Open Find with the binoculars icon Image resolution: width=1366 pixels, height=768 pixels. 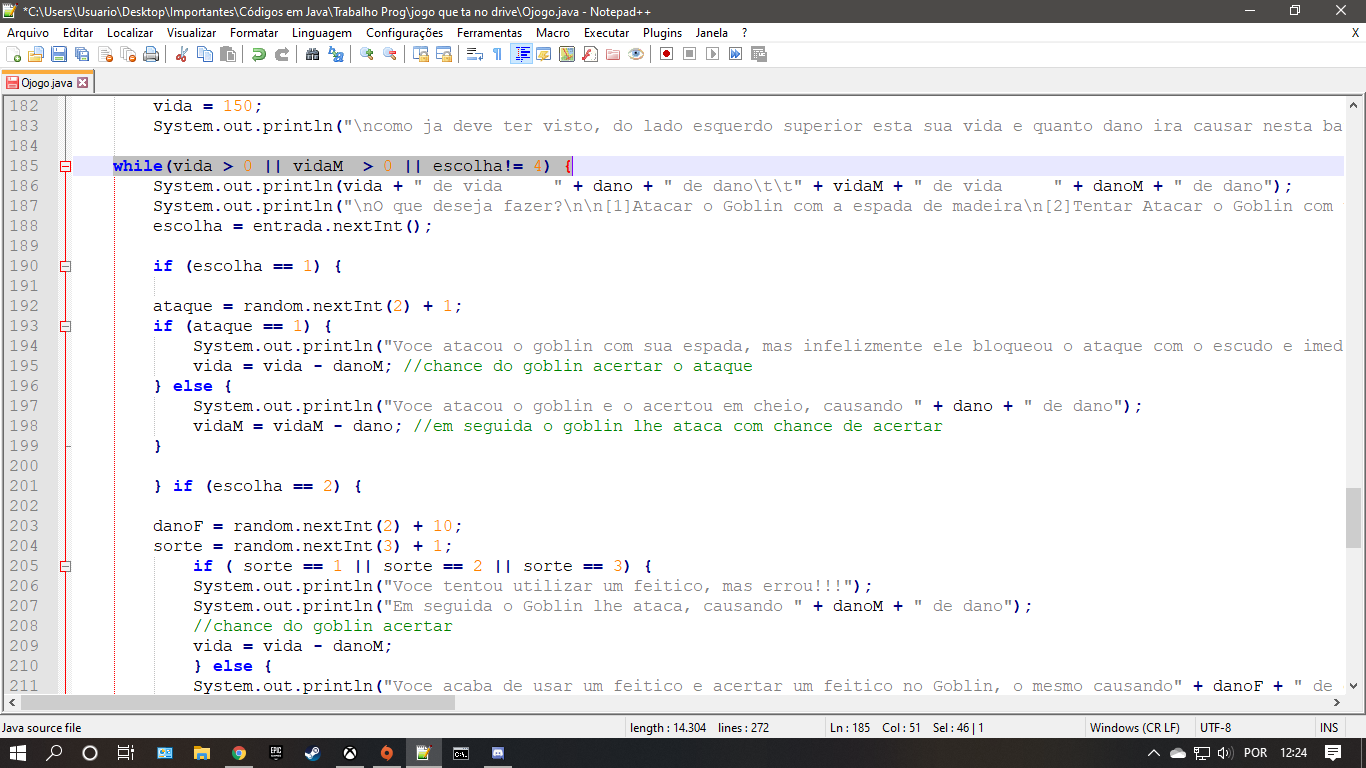tap(313, 54)
